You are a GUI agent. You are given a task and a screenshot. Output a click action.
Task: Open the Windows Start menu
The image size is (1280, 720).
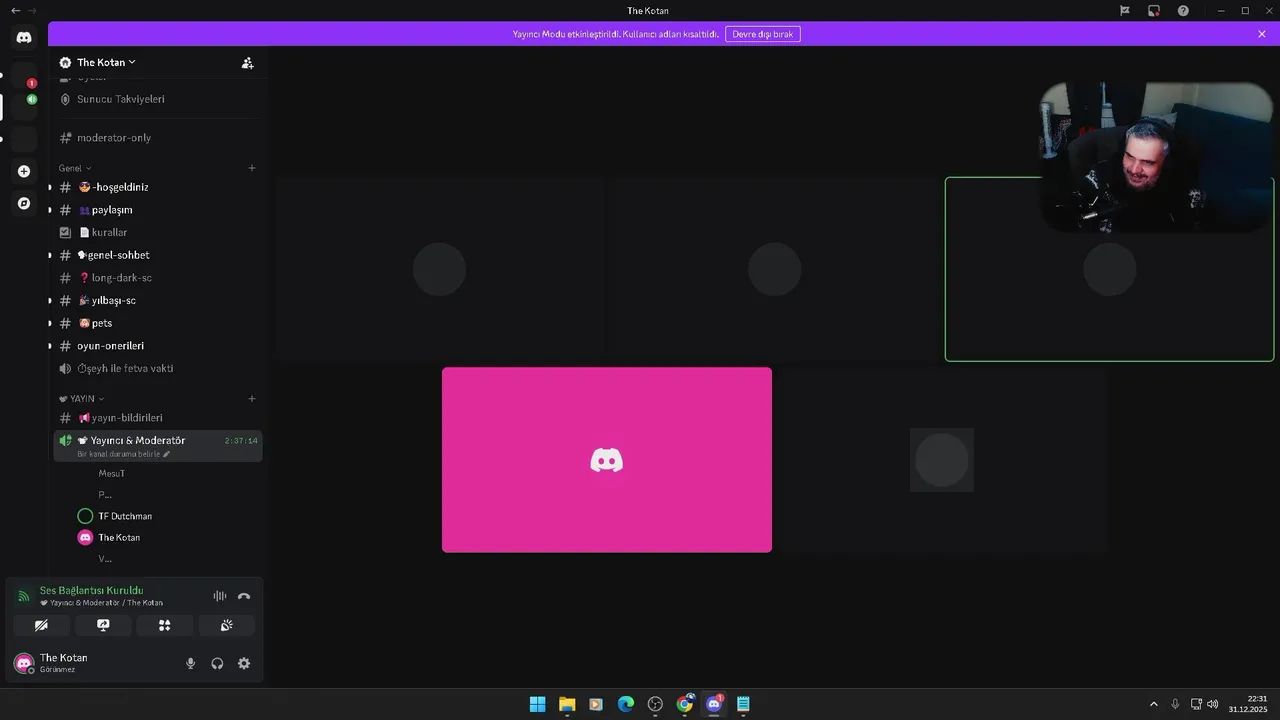(537, 704)
